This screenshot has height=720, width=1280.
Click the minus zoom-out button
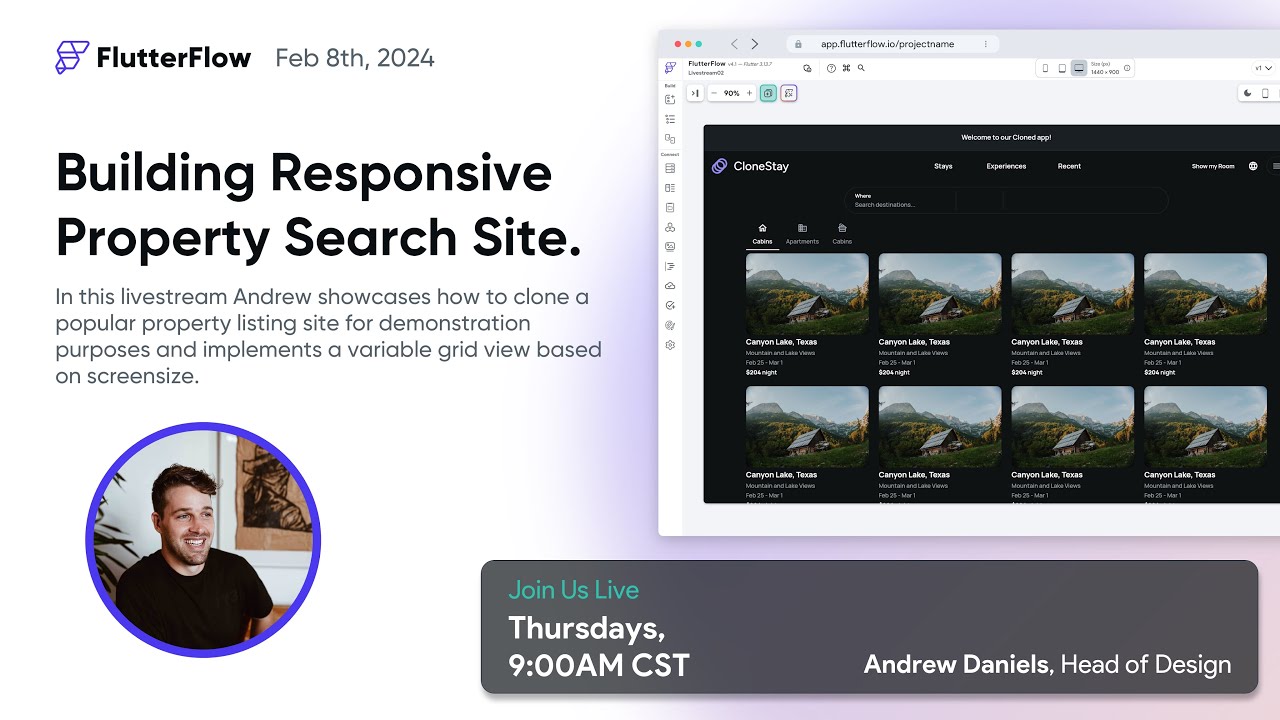point(714,93)
